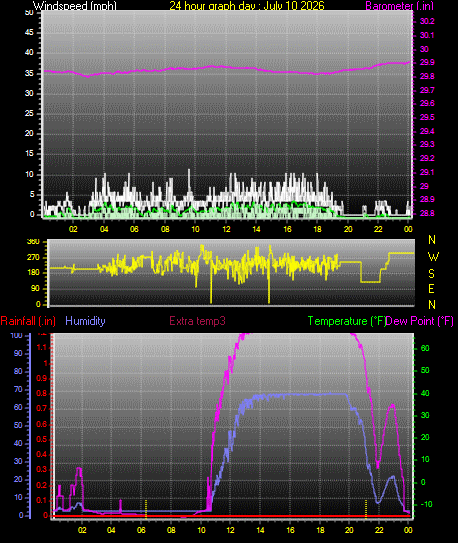Click rainfall scale value 0.8
Image resolution: width=458 pixels, height=543 pixels.
pyautogui.click(x=42, y=393)
